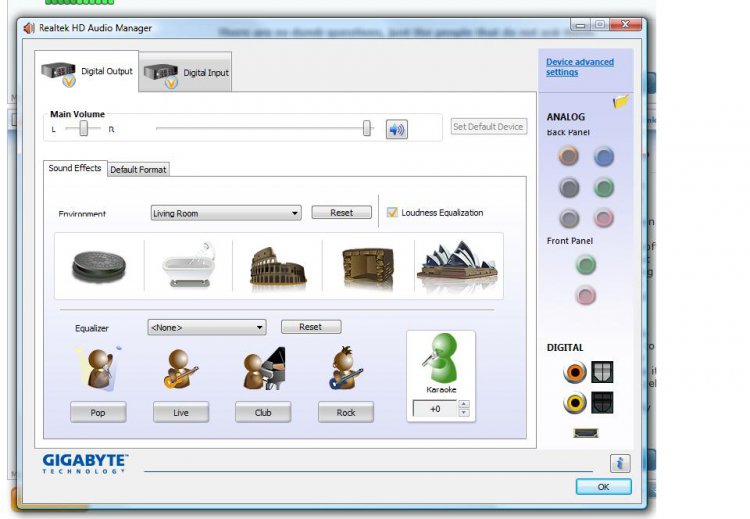
Task: Click the blue back panel analog jack
Action: pyautogui.click(x=604, y=157)
